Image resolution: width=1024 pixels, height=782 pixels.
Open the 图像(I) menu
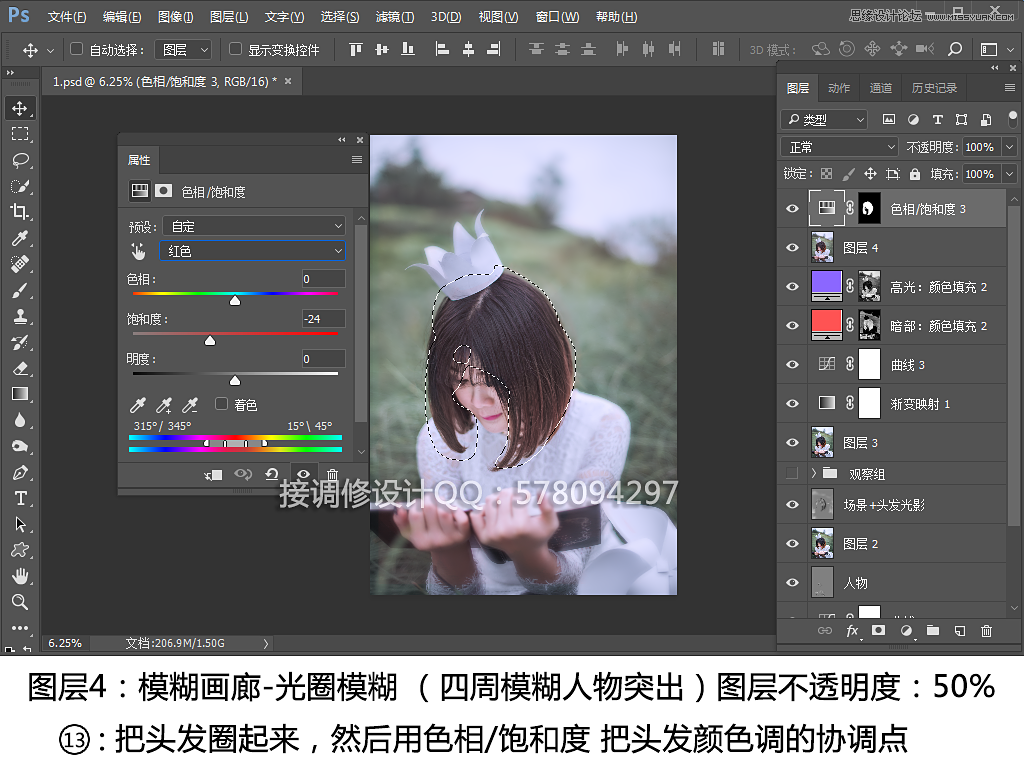[x=176, y=16]
